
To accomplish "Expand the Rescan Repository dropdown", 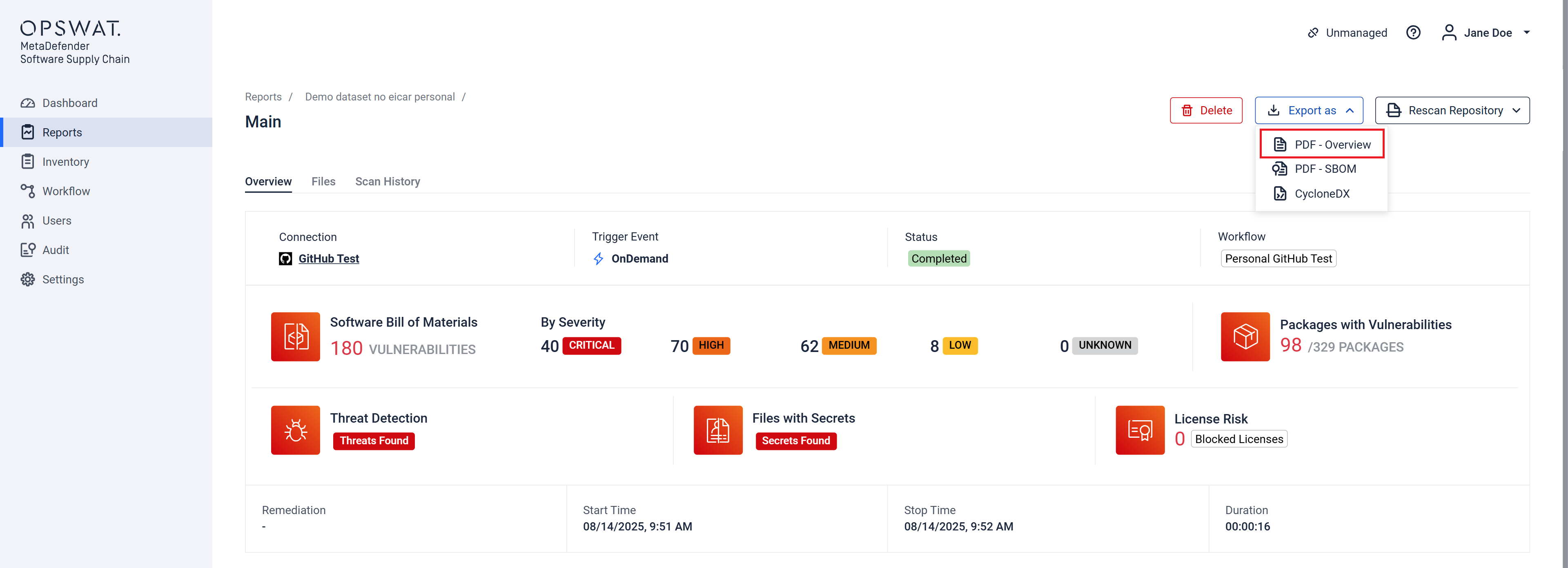I will click(x=1452, y=110).
